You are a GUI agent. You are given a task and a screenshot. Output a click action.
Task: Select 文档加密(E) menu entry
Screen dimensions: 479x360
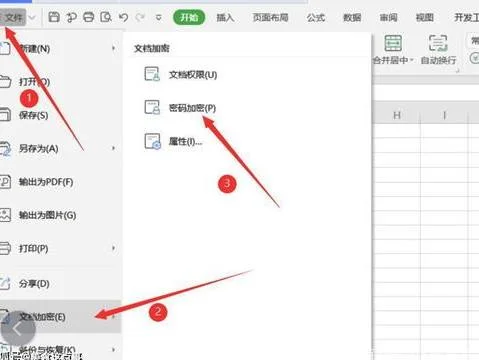pos(60,317)
